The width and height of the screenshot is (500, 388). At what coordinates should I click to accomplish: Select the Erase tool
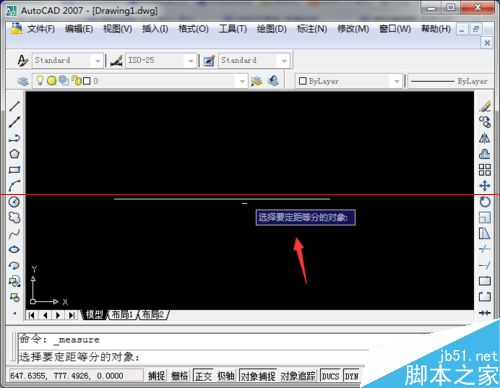point(485,106)
